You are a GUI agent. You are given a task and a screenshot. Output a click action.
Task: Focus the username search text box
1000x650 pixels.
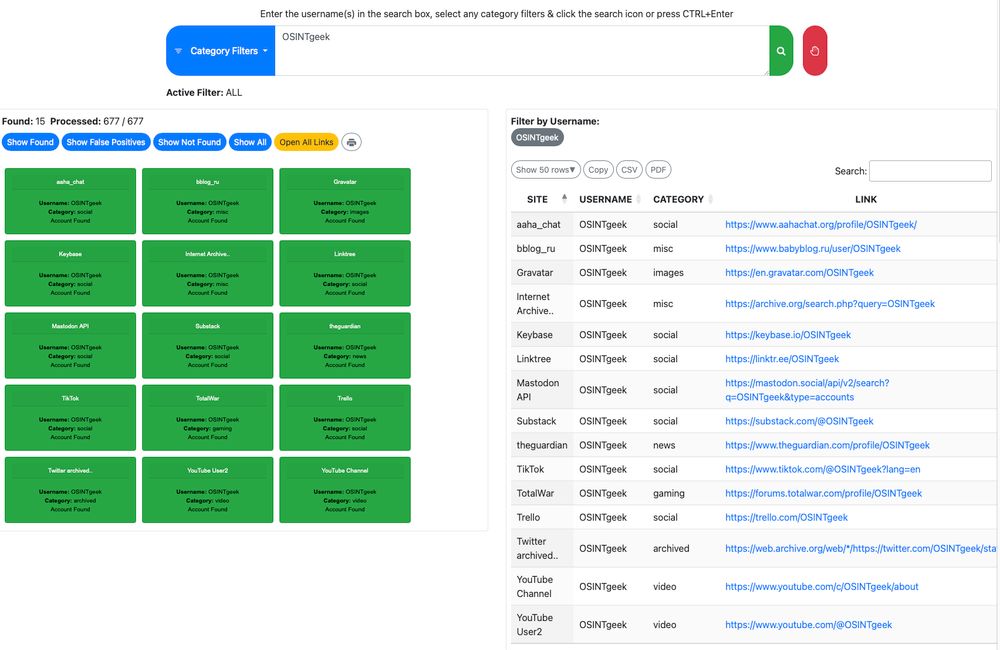click(x=522, y=51)
